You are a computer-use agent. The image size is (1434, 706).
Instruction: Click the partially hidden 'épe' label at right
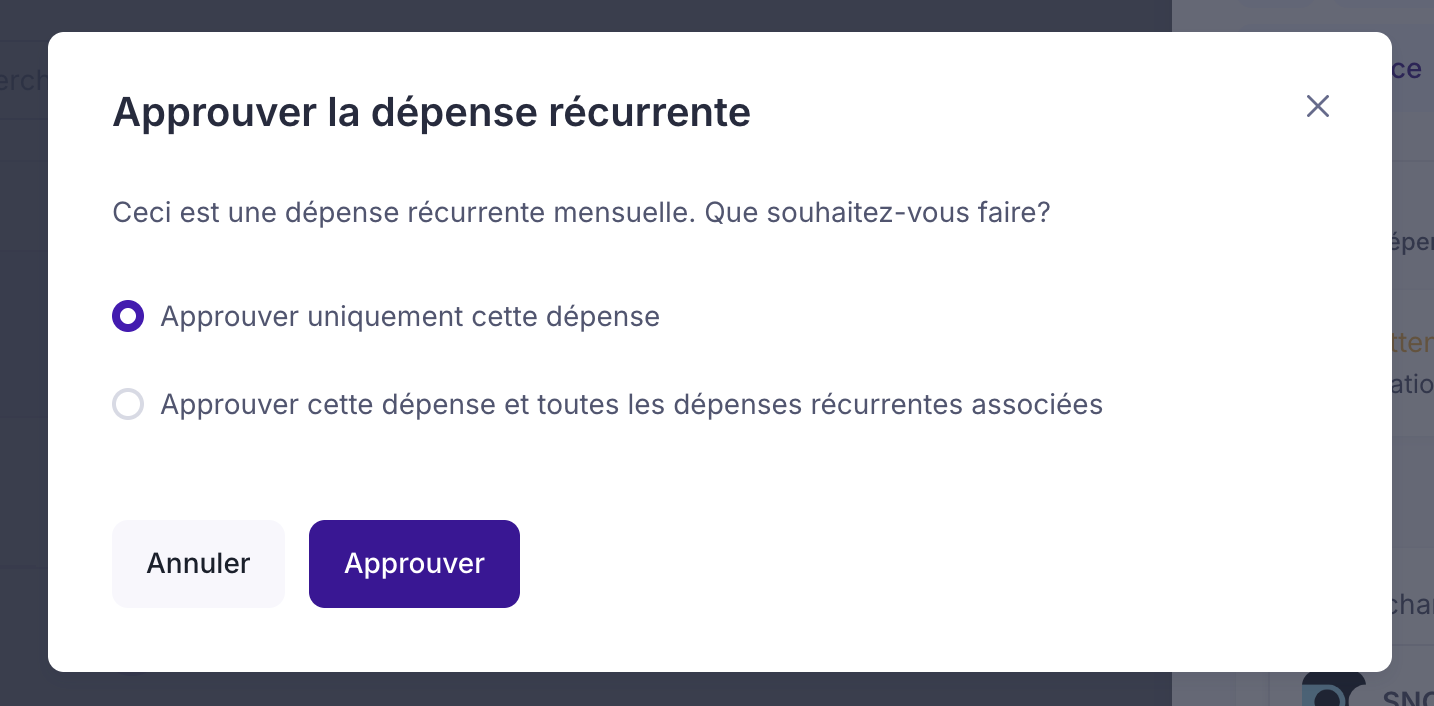pyautogui.click(x=1412, y=244)
